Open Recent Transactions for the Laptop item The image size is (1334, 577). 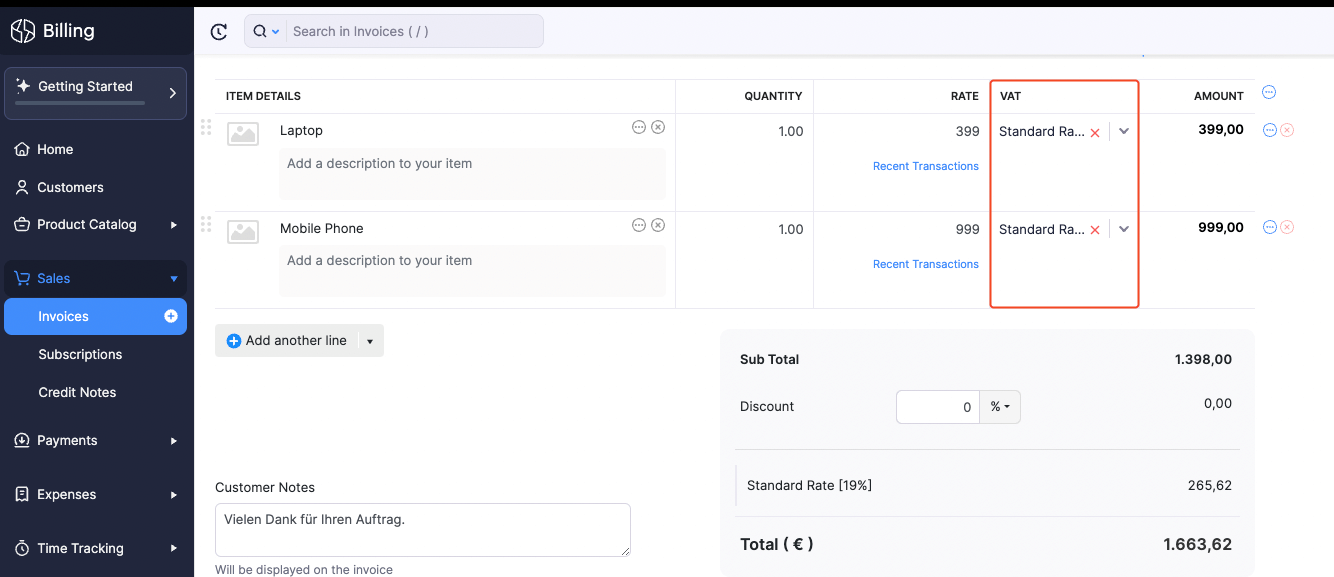tap(925, 166)
